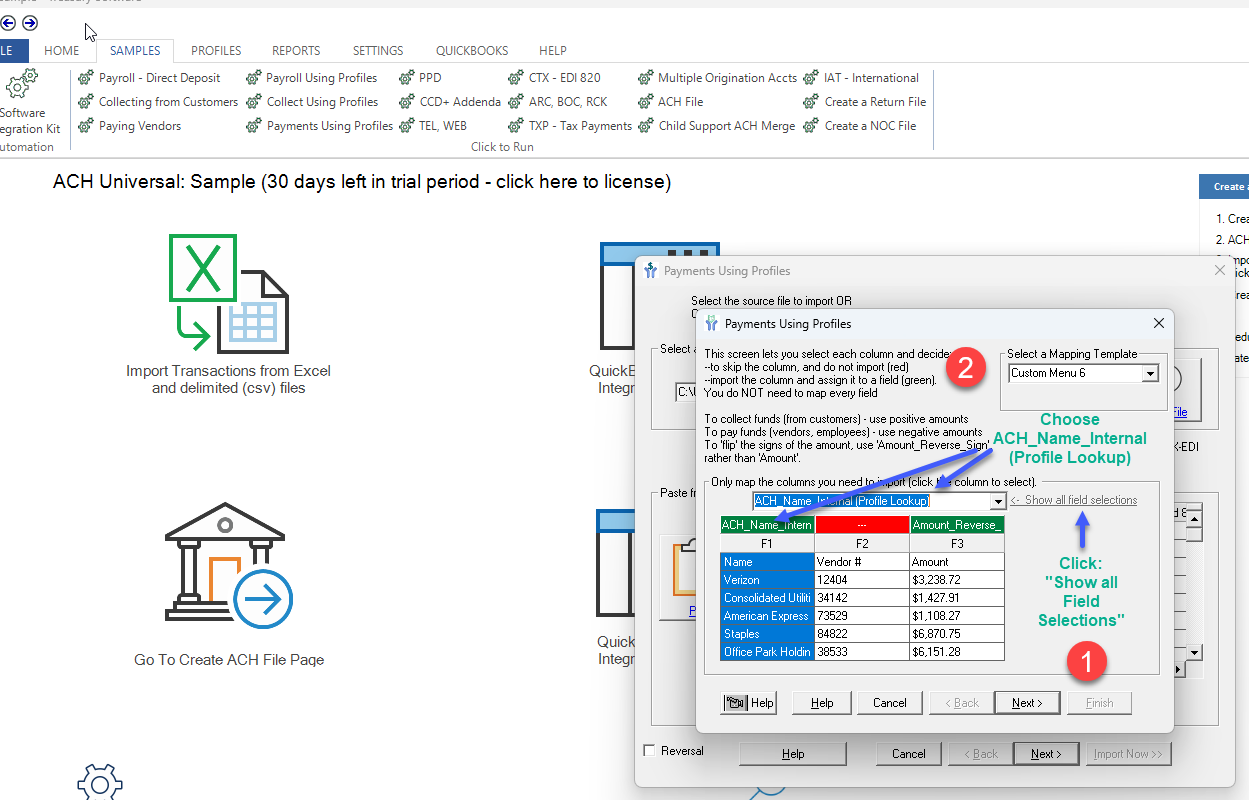
Task: Run the CTX - EDI 820 sample
Action: (554, 78)
